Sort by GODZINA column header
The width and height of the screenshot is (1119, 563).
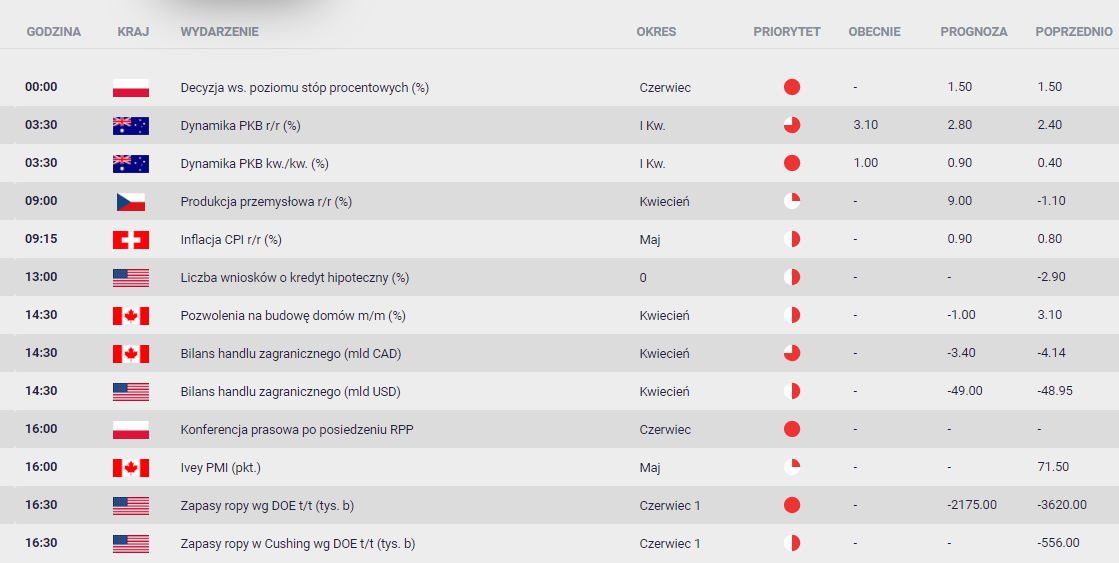click(x=54, y=32)
